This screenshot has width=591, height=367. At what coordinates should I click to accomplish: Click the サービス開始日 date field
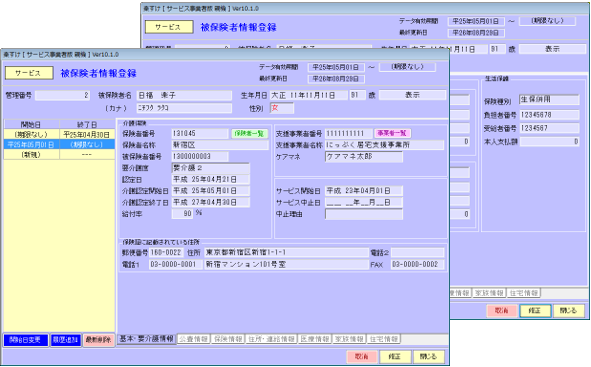[364, 191]
